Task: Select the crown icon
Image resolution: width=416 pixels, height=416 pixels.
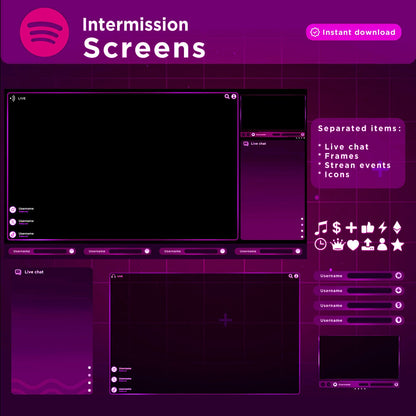Action: point(337,244)
